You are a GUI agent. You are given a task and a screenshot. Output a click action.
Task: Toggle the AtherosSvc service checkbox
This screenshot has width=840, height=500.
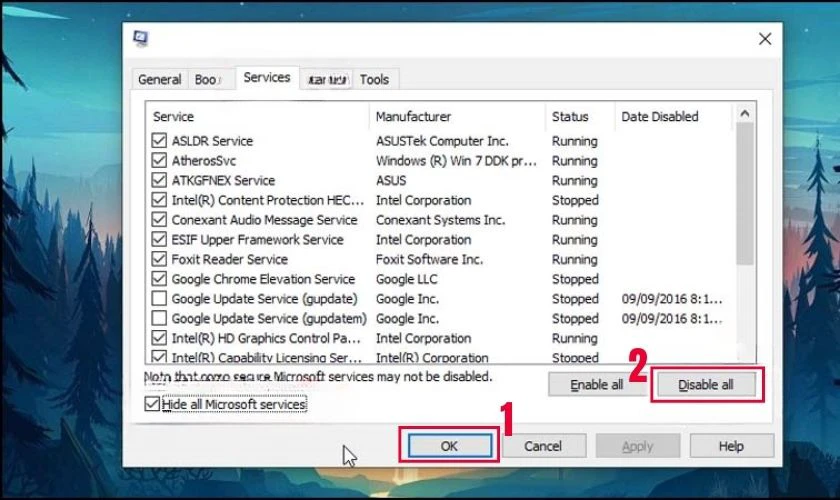[159, 161]
